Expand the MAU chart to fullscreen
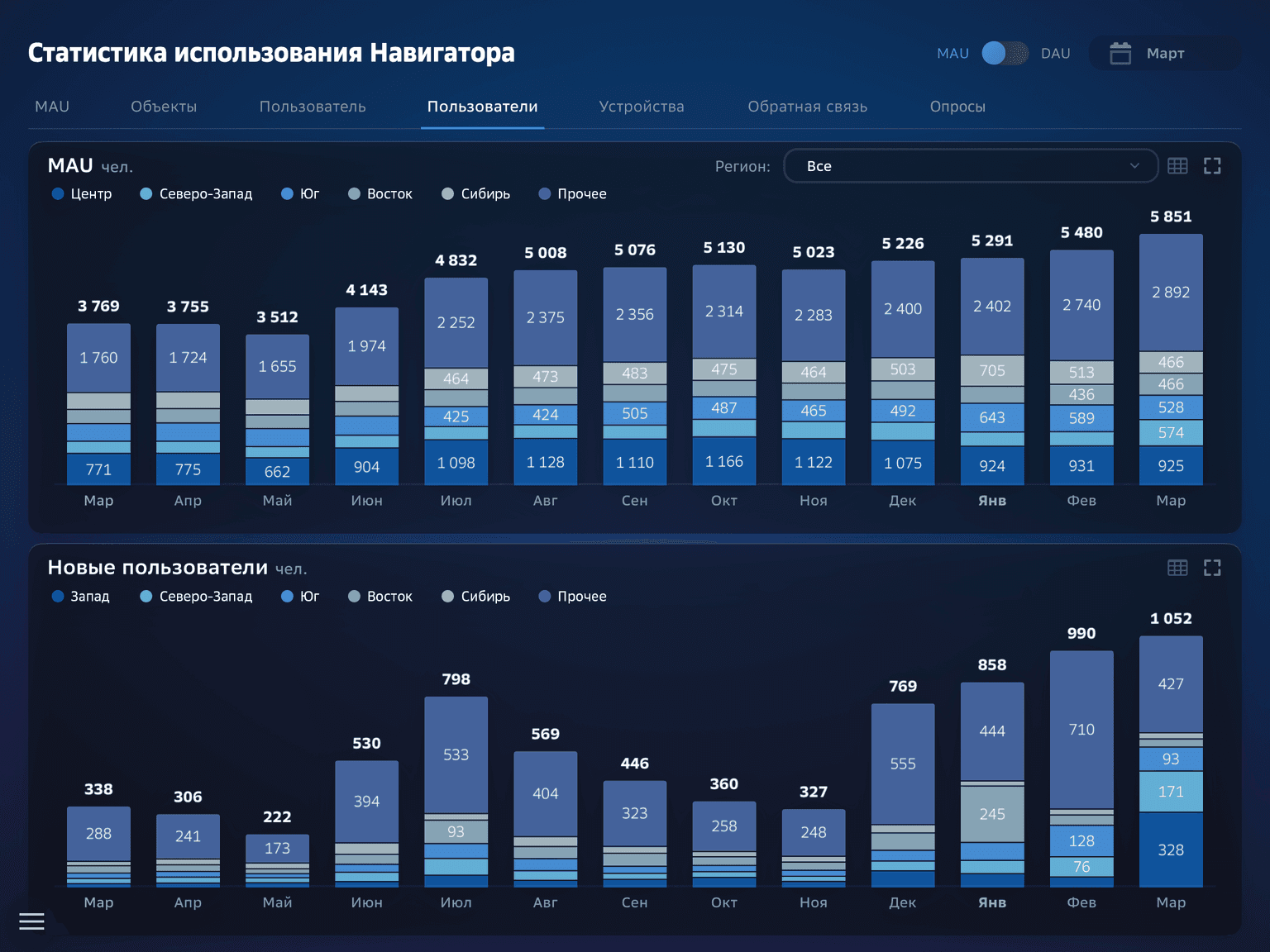The image size is (1270, 952). [1212, 166]
